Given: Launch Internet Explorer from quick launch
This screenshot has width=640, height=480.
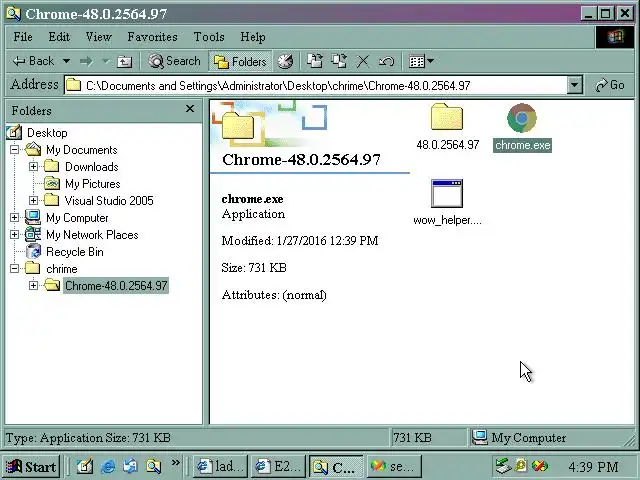Looking at the screenshot, I should (108, 466).
